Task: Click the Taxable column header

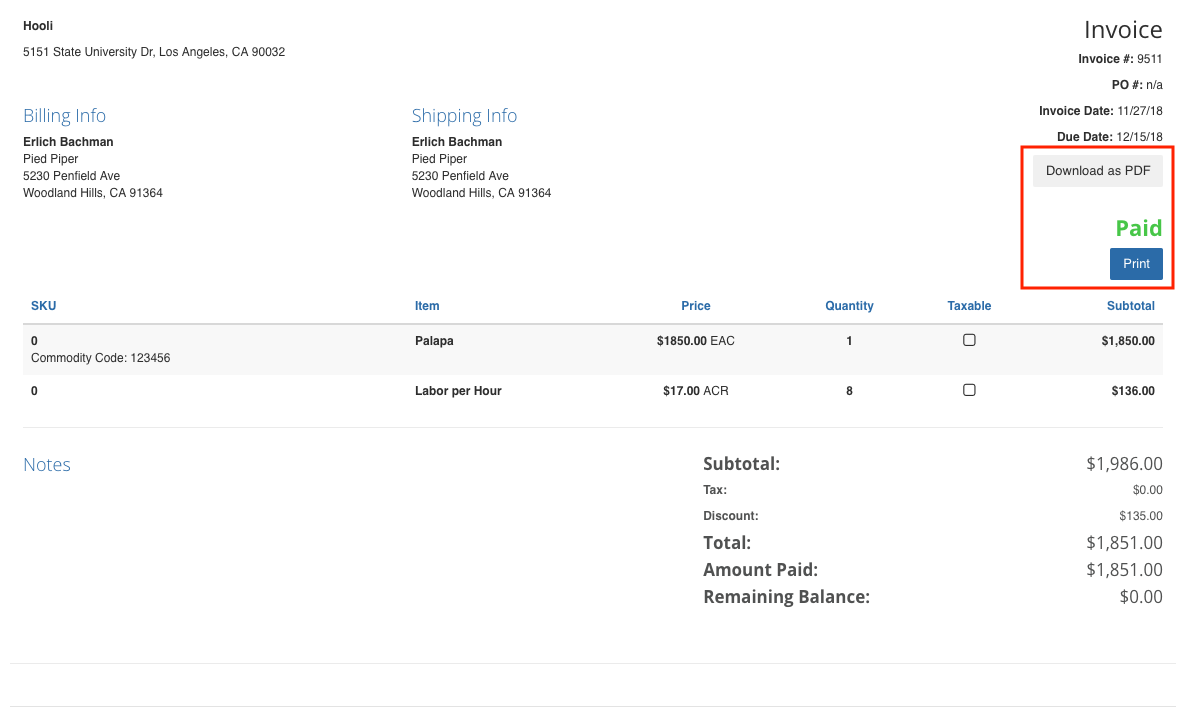Action: 968,306
